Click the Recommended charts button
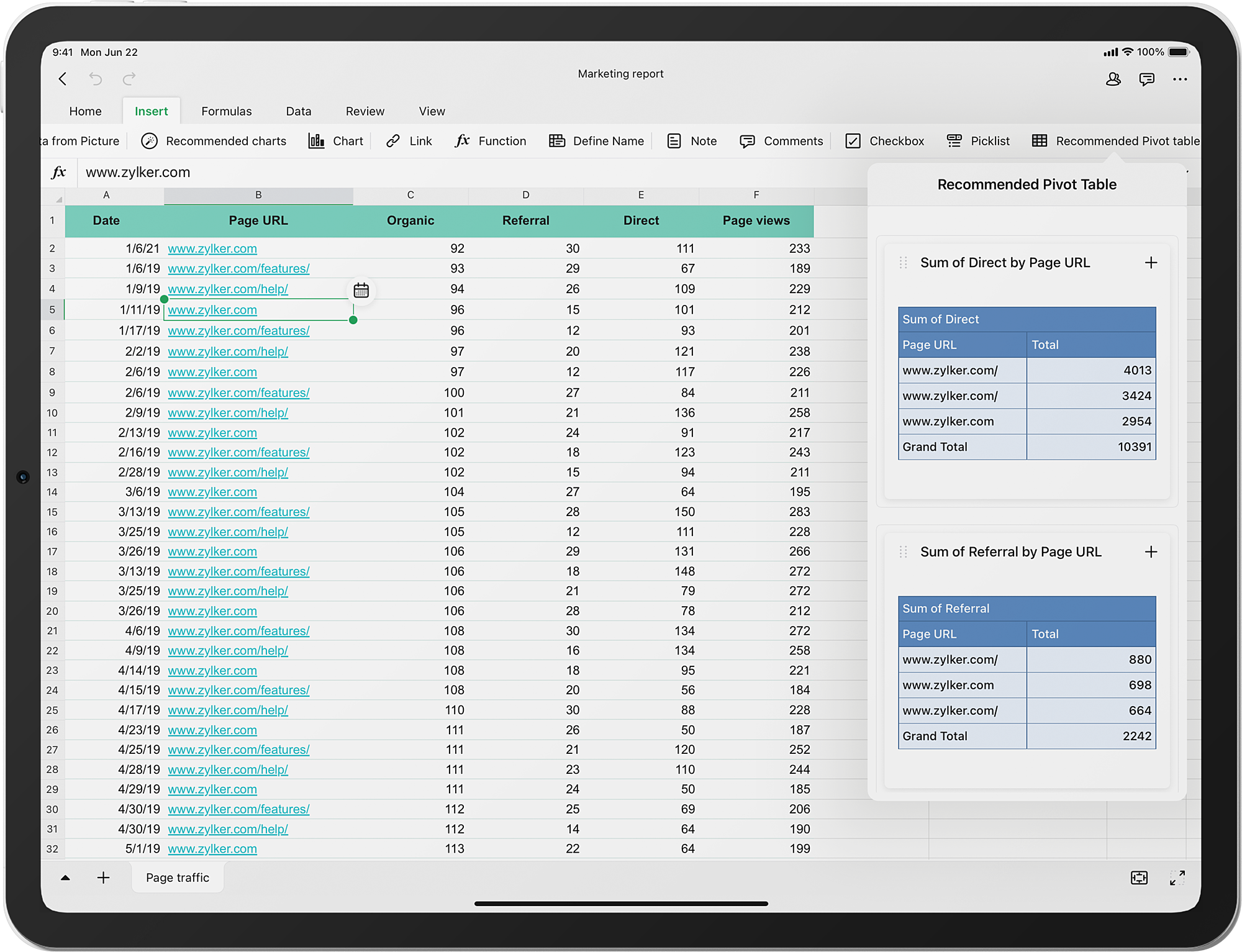This screenshot has height=952, width=1242. point(214,141)
